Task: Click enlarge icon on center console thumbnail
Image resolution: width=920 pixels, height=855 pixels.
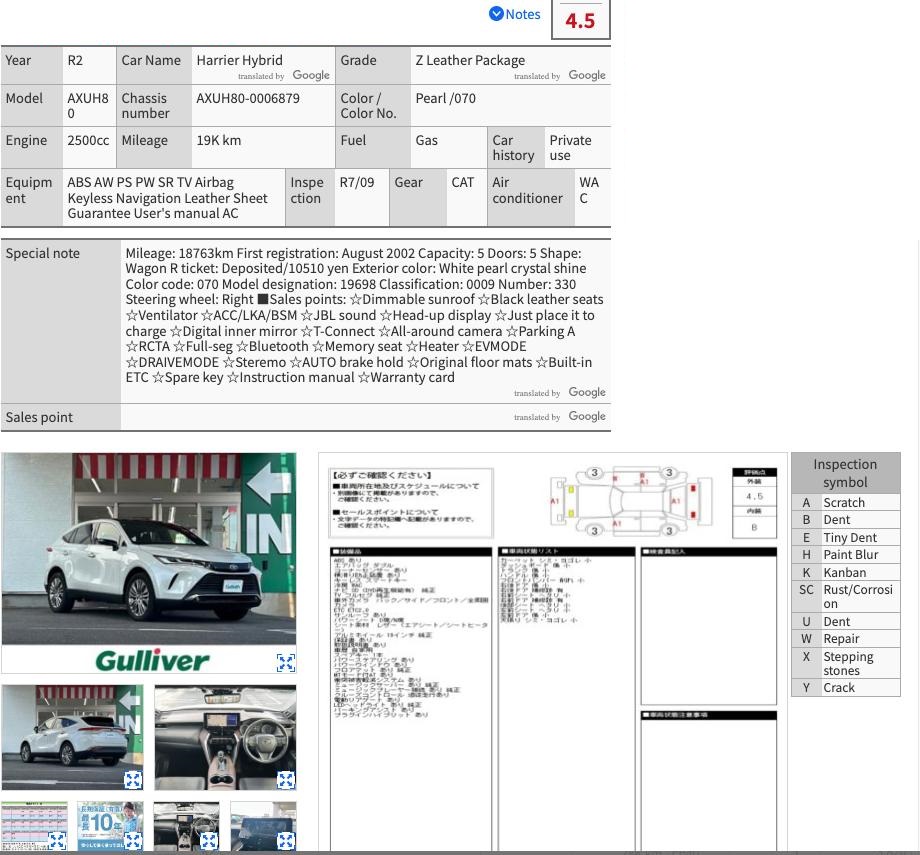Action: [208, 841]
